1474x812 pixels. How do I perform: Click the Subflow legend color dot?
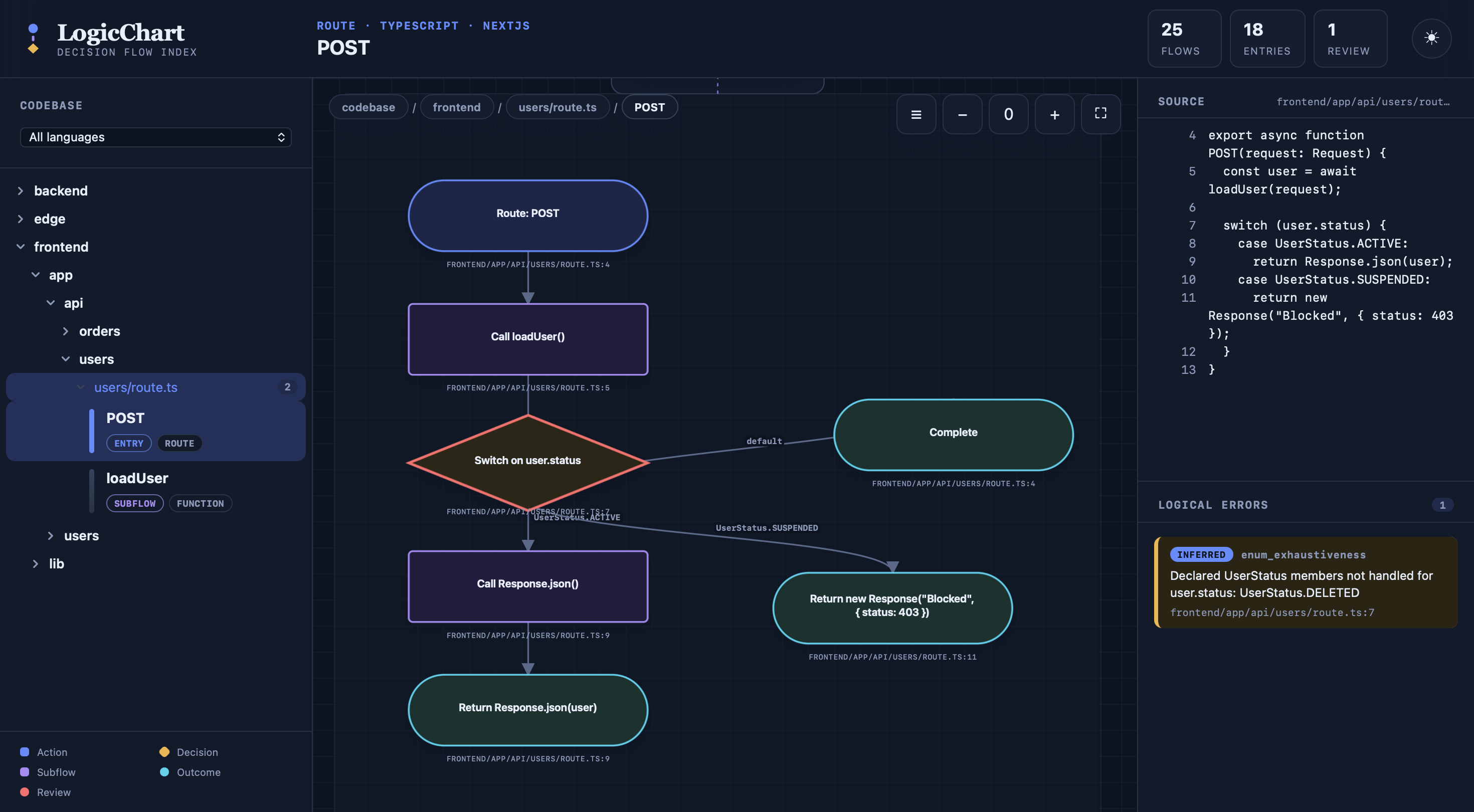tap(25, 772)
